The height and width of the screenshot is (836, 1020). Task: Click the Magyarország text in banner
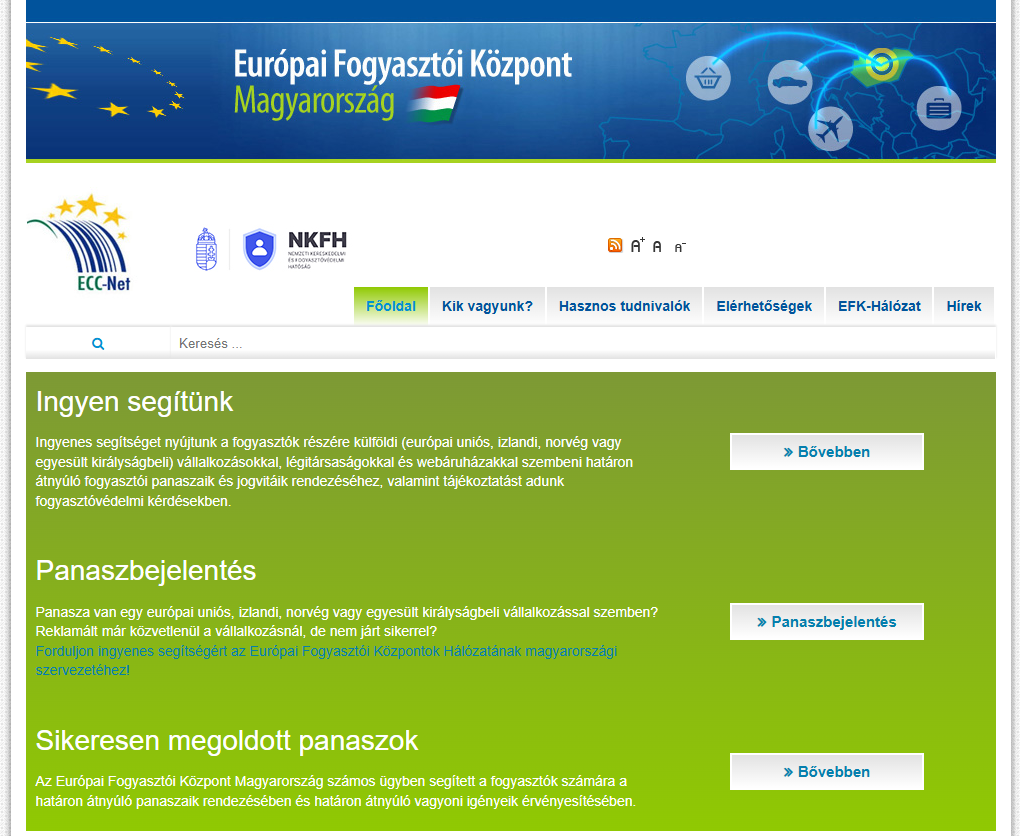[x=314, y=103]
